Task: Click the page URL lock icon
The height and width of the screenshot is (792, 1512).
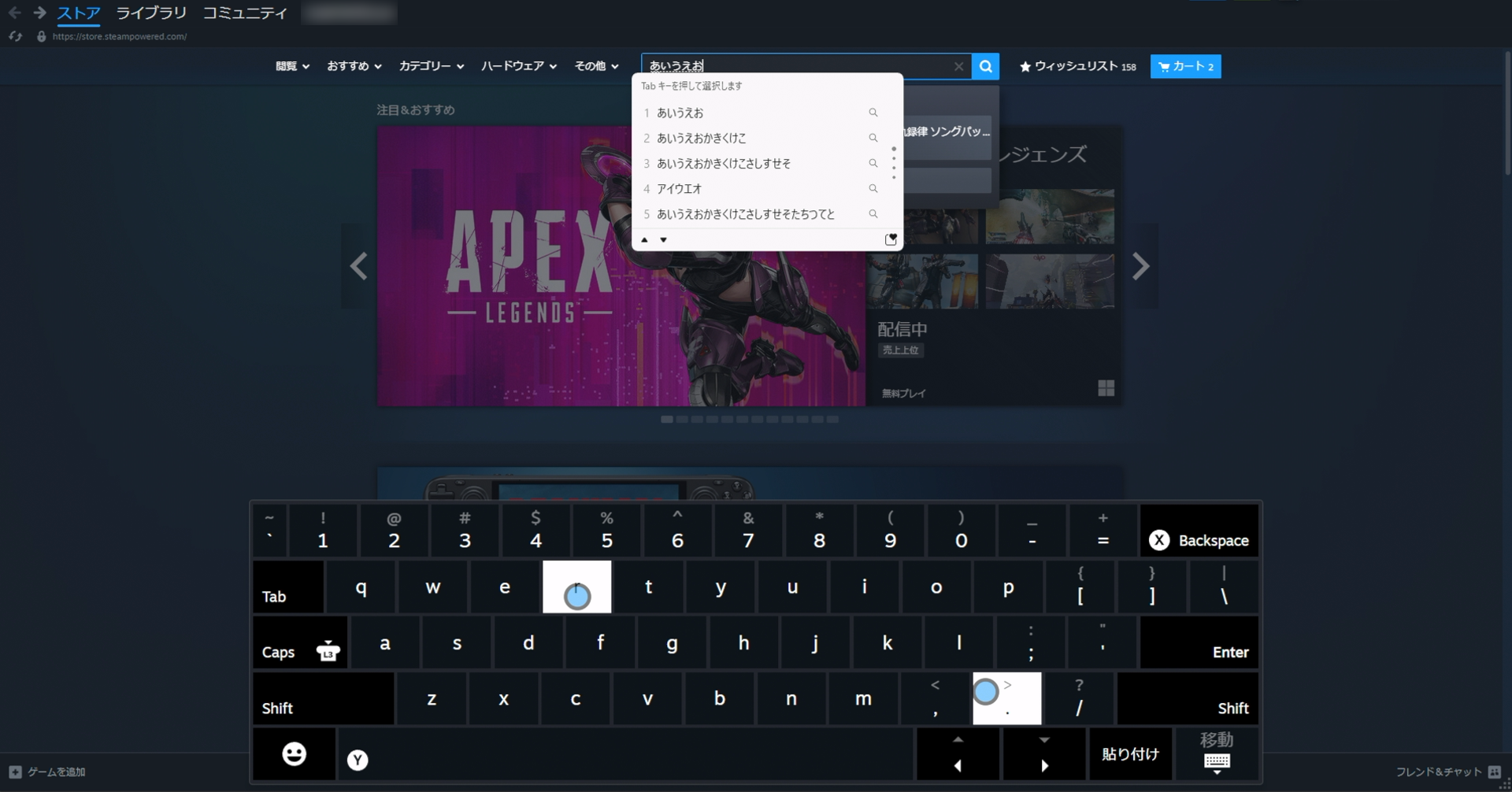Action: 41,36
